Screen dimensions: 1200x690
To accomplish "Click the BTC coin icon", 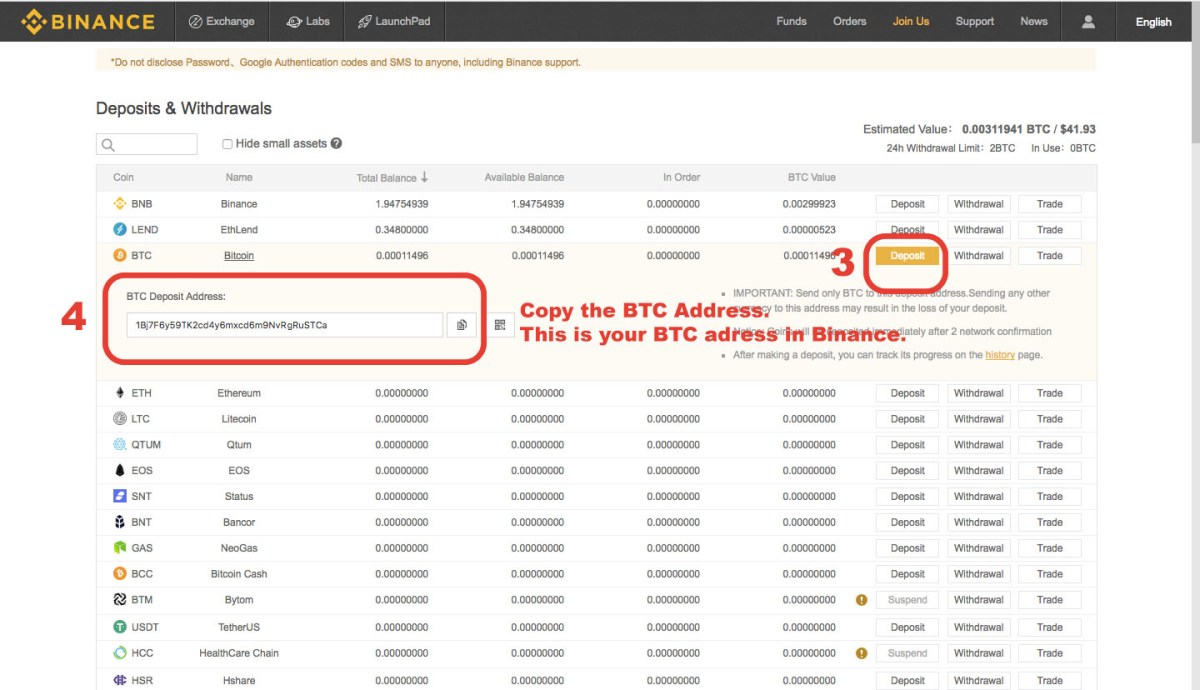I will click(x=120, y=255).
